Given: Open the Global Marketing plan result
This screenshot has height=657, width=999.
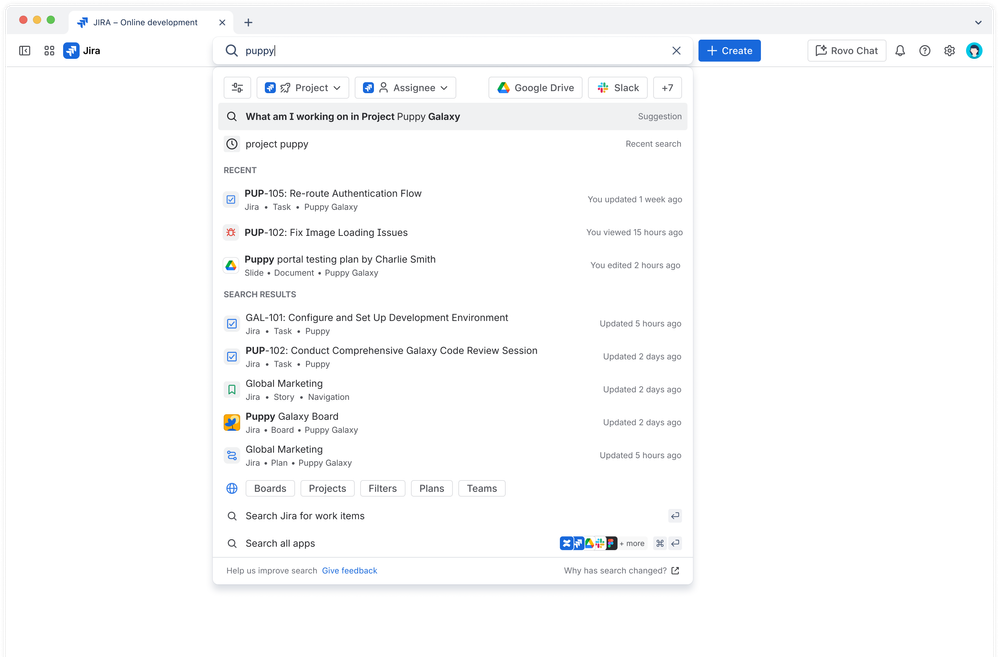Looking at the screenshot, I should pyautogui.click(x=452, y=456).
